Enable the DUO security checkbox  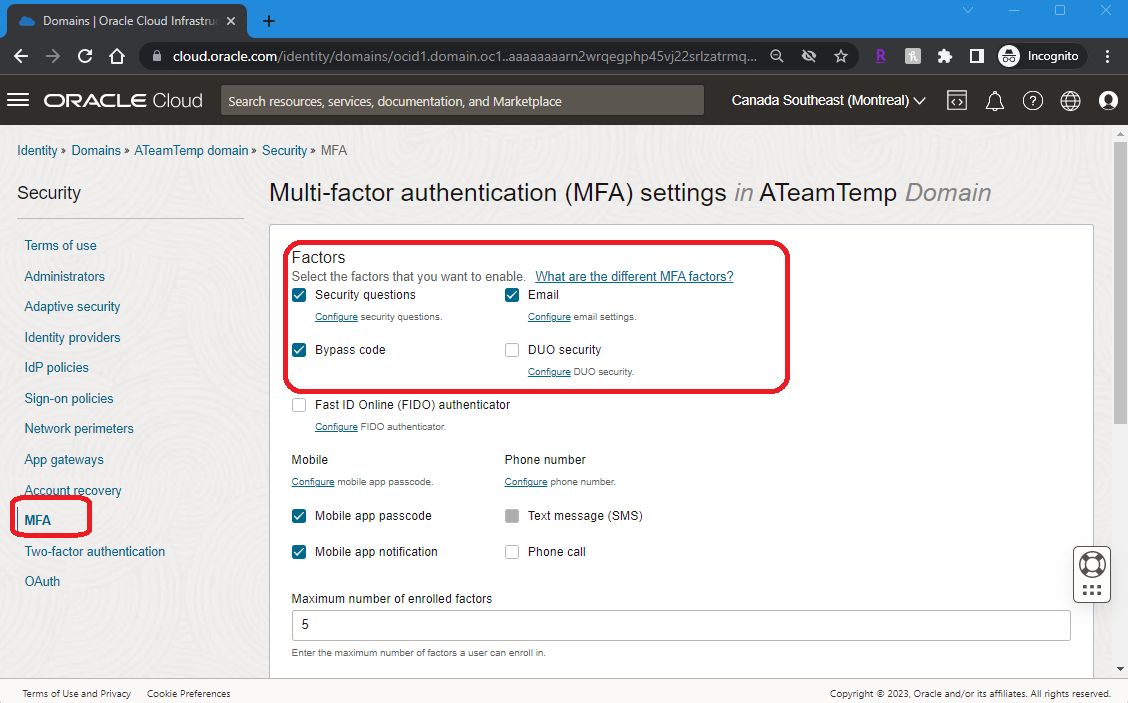(512, 350)
